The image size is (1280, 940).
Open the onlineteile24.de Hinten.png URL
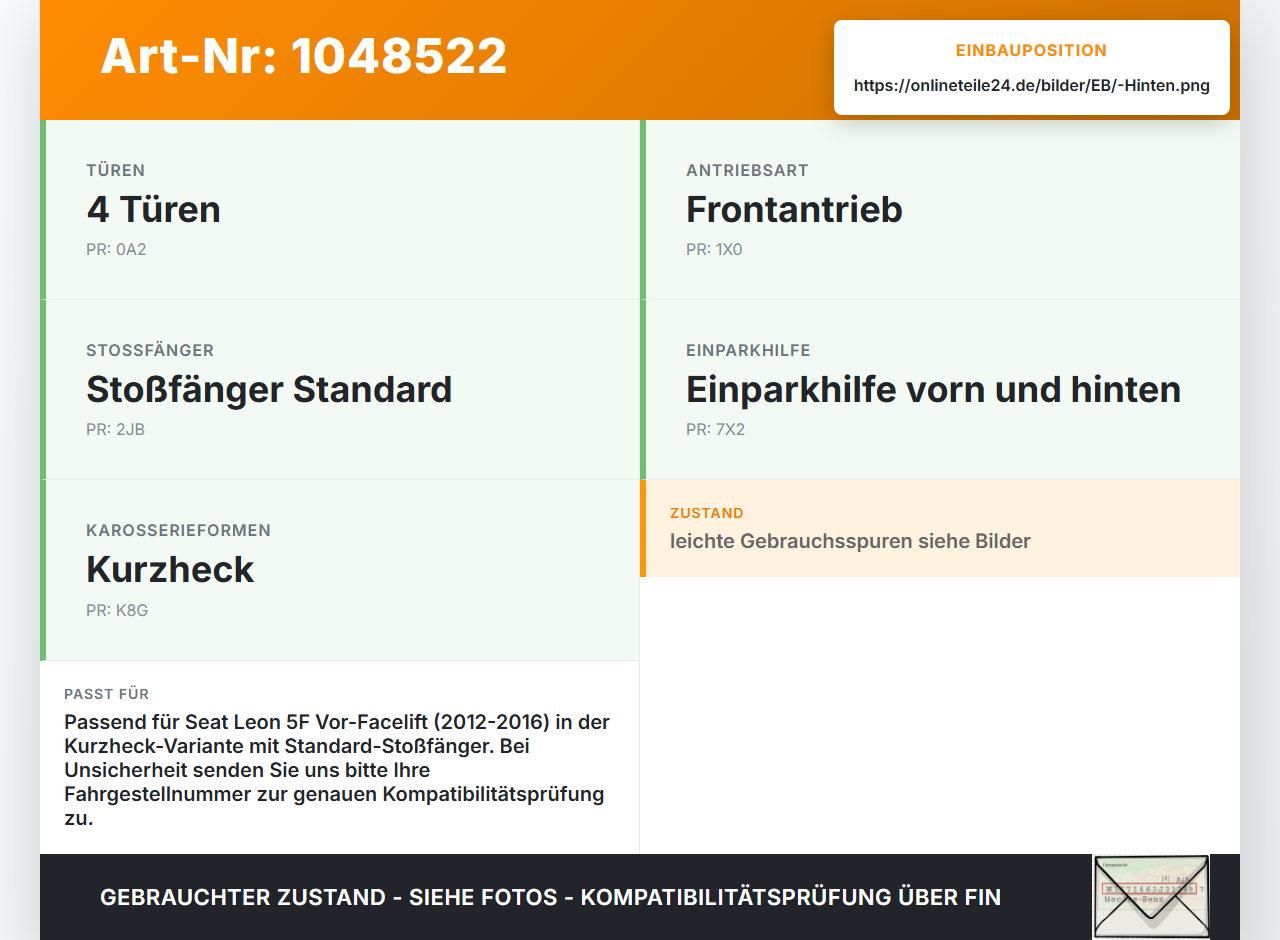[x=1032, y=86]
